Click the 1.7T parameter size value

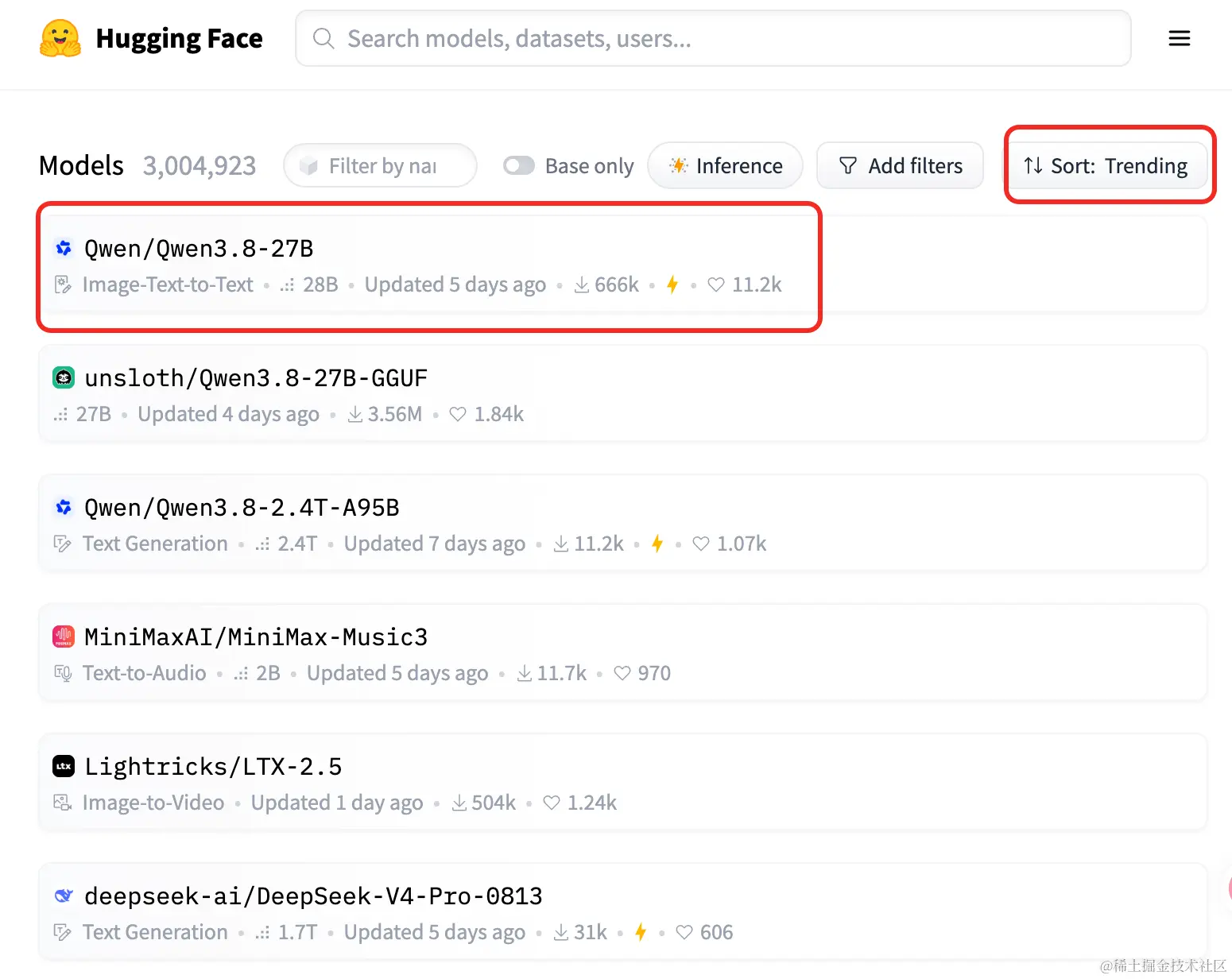click(x=297, y=932)
